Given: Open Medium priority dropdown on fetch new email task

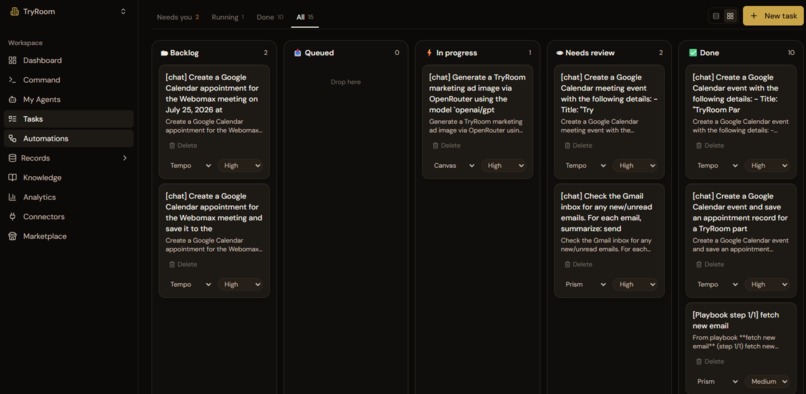Looking at the screenshot, I should 767,382.
